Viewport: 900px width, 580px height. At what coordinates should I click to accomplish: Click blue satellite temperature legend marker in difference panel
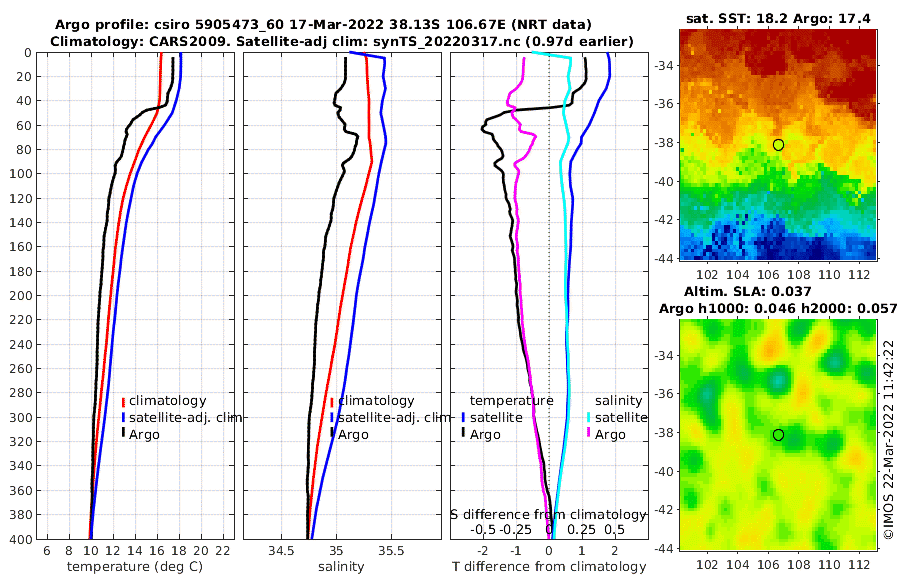tap(463, 417)
